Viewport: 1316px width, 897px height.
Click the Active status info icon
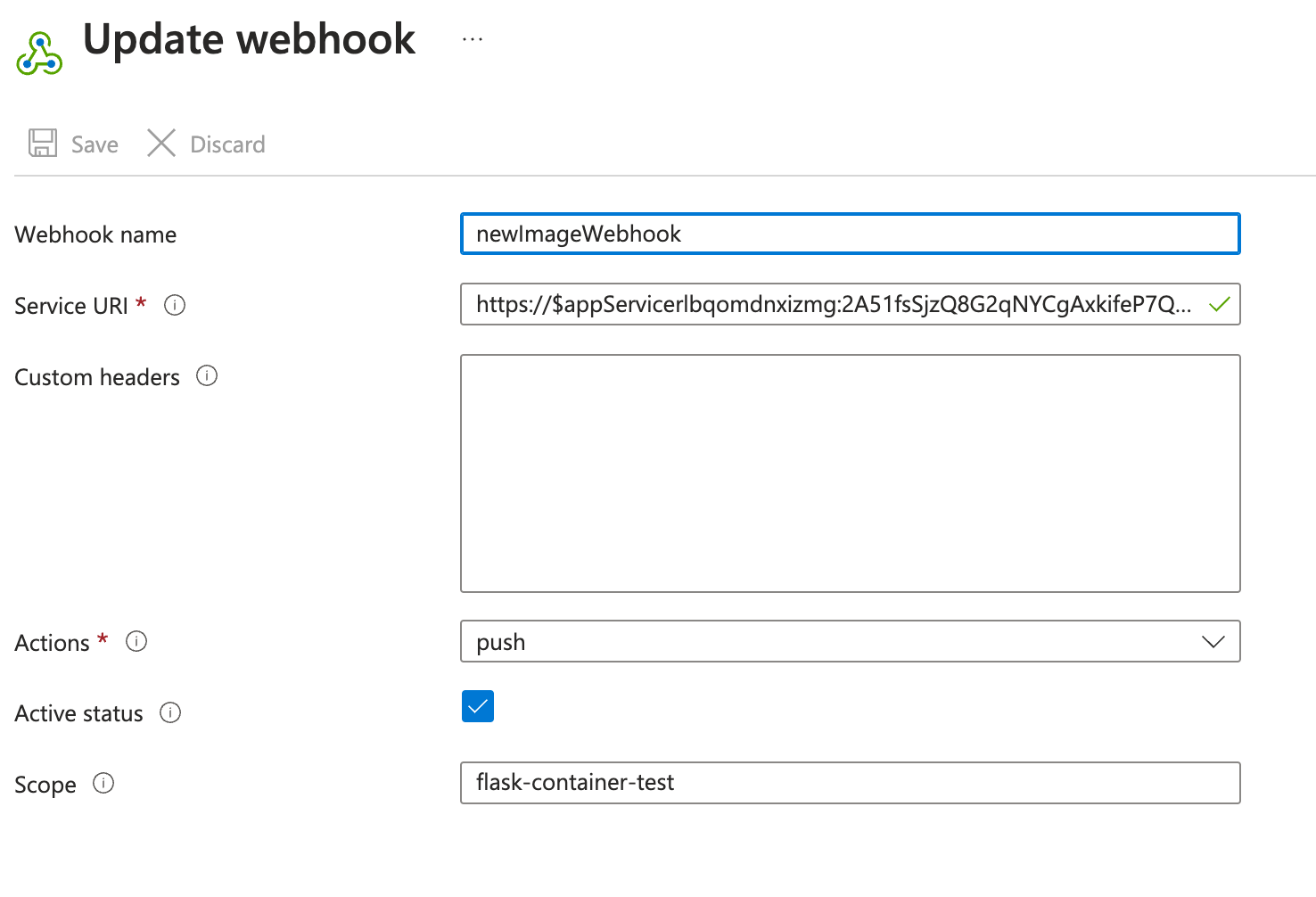[170, 712]
